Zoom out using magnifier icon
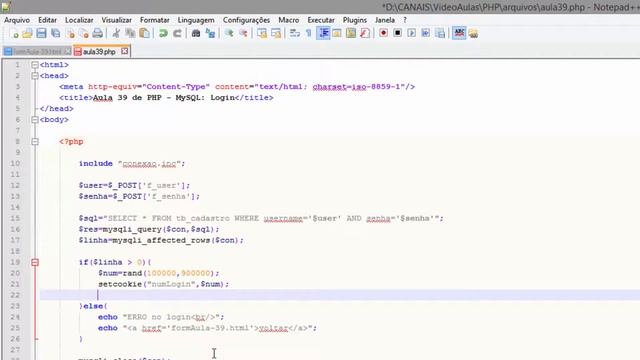 pos(243,33)
